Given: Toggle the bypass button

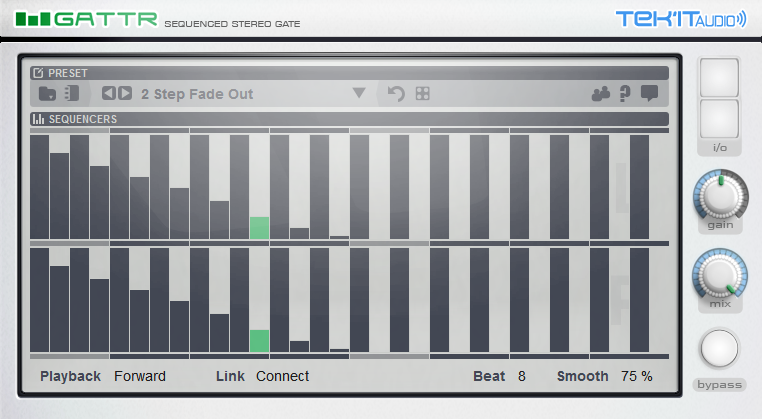Looking at the screenshot, I should click(x=719, y=349).
